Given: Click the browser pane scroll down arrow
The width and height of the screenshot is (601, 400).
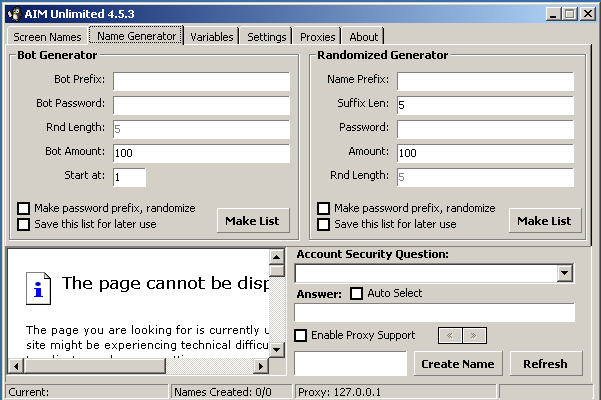Looking at the screenshot, I should [x=277, y=349].
